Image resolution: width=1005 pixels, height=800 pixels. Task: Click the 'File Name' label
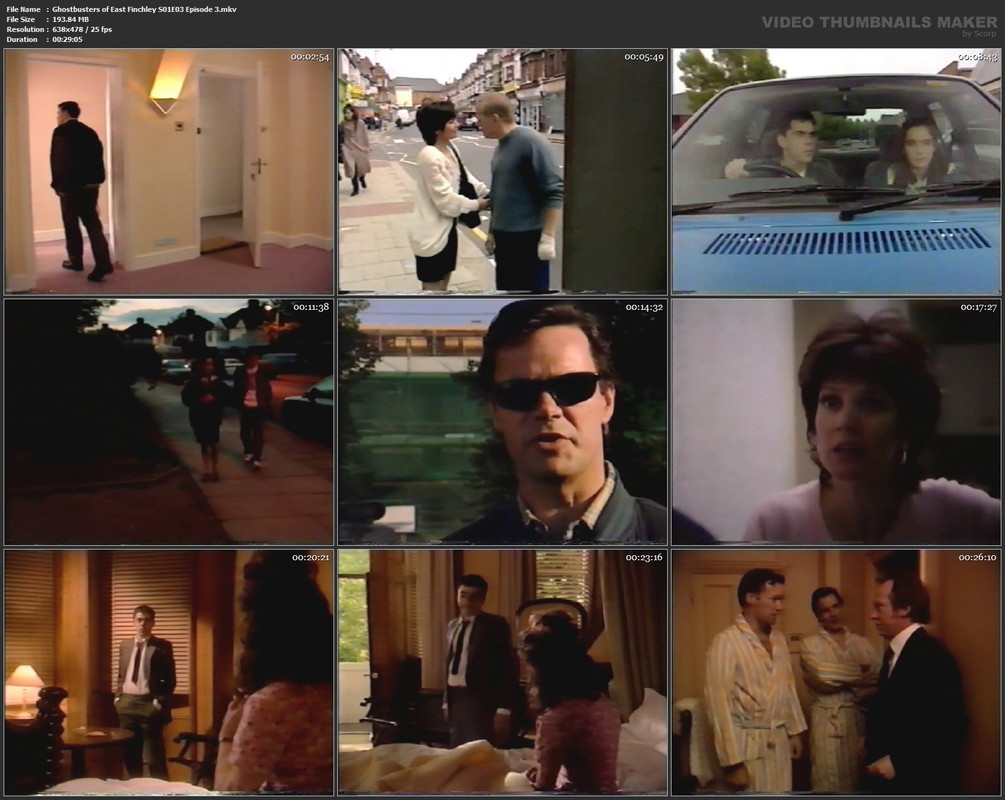(x=24, y=10)
